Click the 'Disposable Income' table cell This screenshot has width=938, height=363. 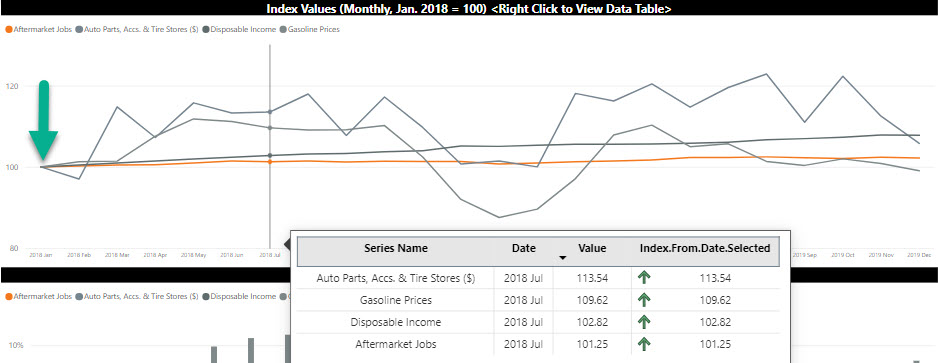tap(395, 322)
